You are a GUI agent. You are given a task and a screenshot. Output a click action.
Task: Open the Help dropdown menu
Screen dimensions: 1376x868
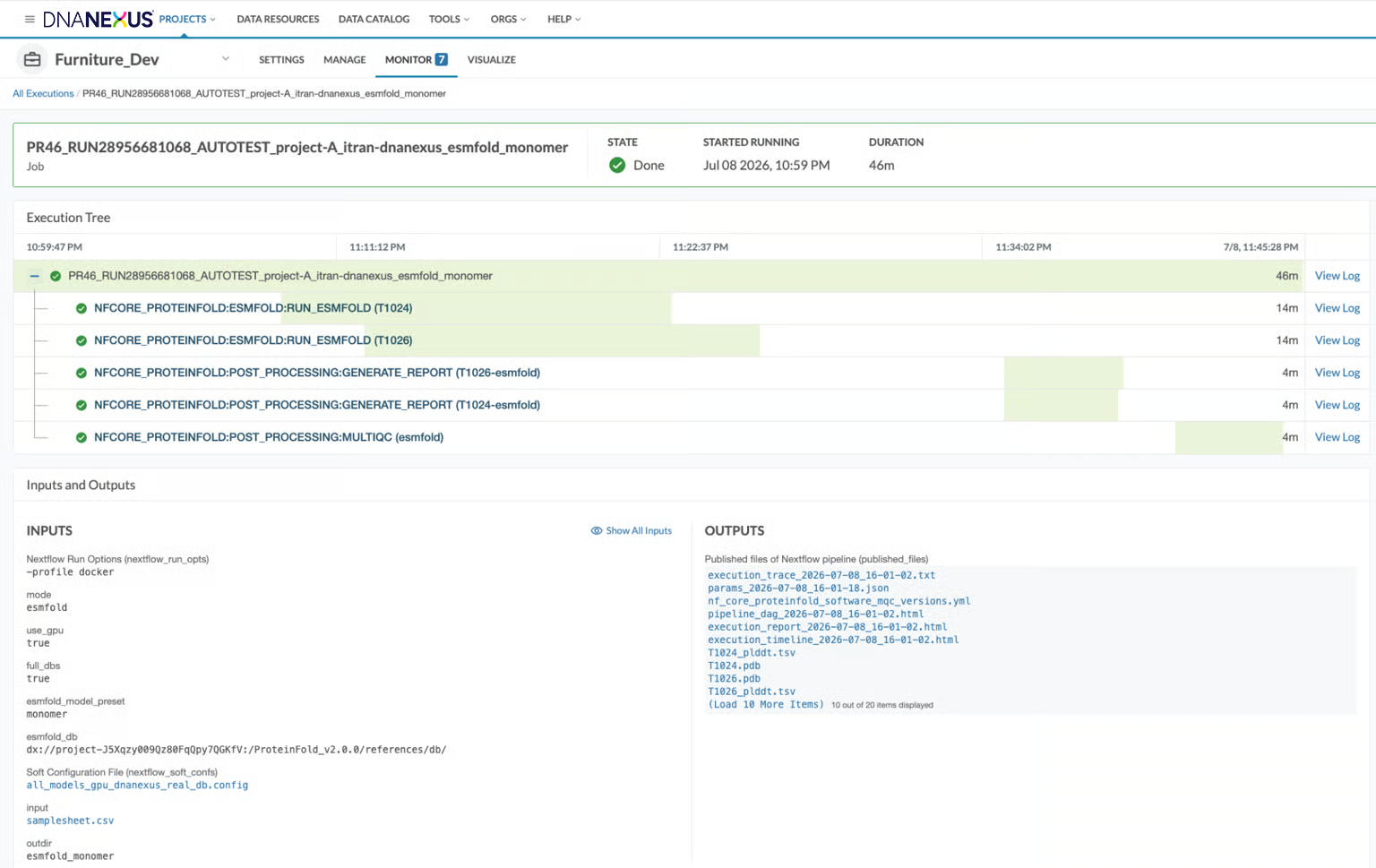(564, 19)
